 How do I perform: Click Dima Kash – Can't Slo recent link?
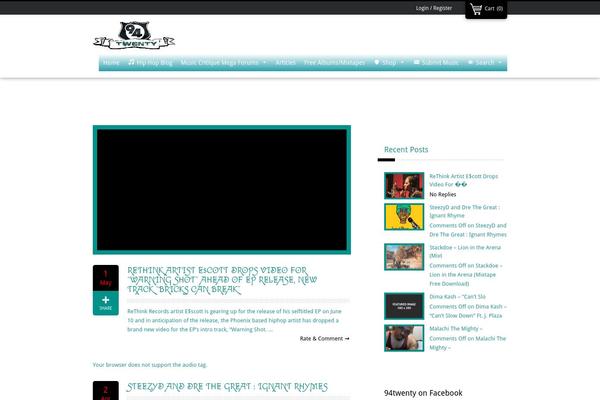coord(457,297)
